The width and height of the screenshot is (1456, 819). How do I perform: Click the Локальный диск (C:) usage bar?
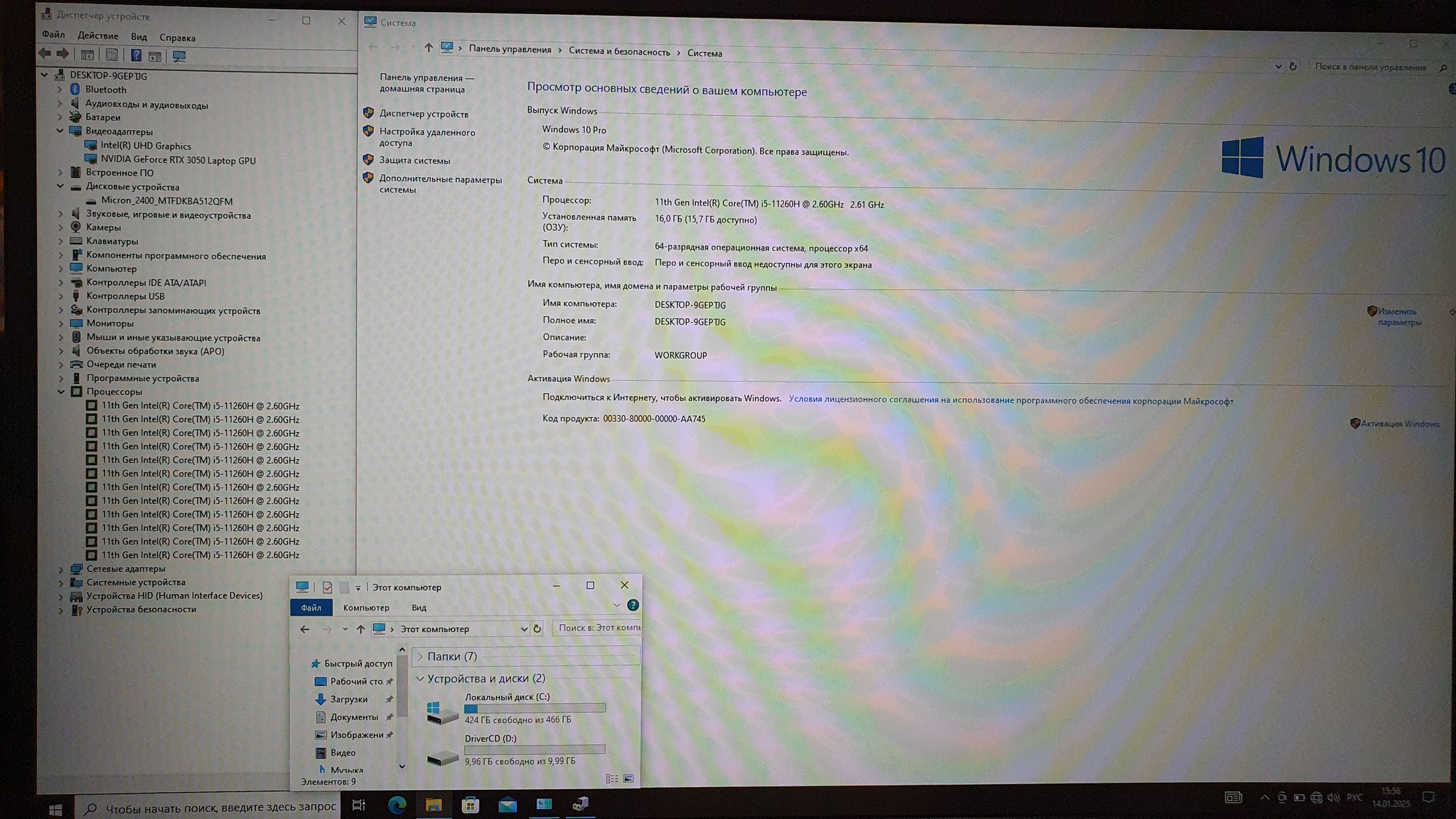[x=535, y=708]
